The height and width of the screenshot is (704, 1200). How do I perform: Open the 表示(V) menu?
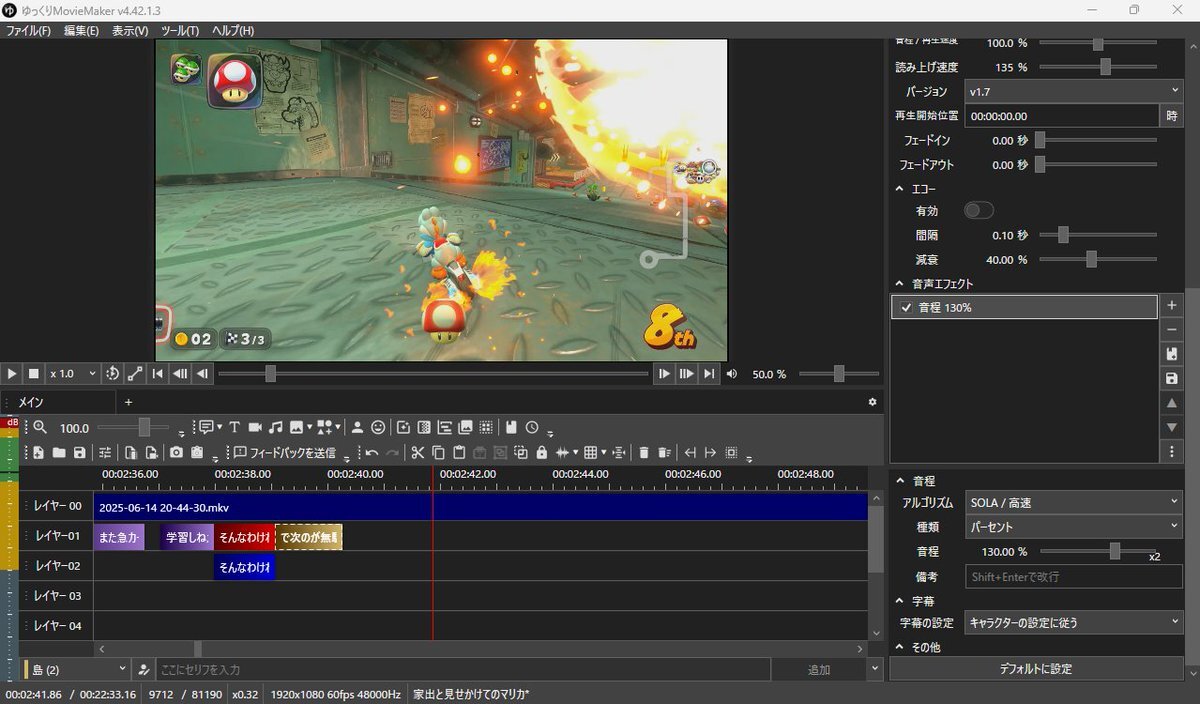click(x=130, y=31)
